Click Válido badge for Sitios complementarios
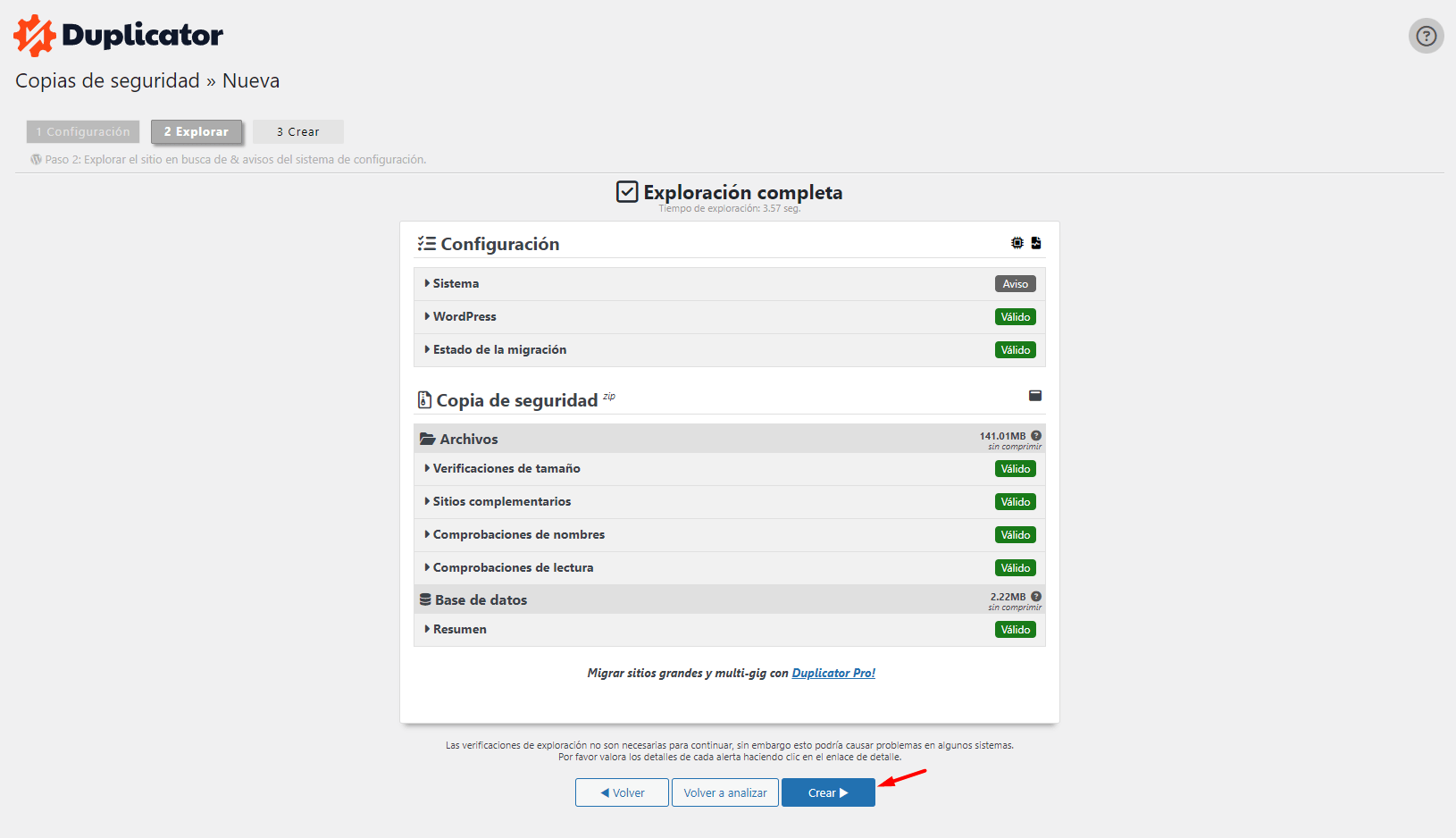 click(x=1016, y=502)
